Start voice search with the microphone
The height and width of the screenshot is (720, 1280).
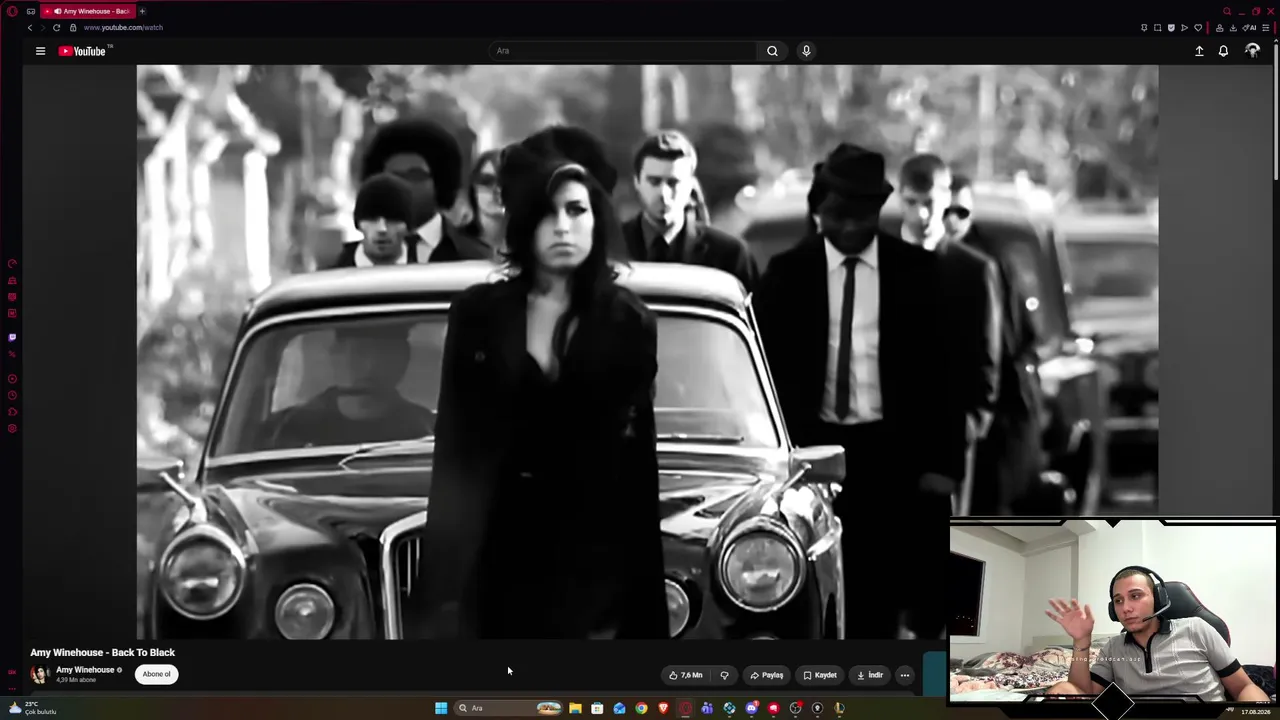point(806,51)
